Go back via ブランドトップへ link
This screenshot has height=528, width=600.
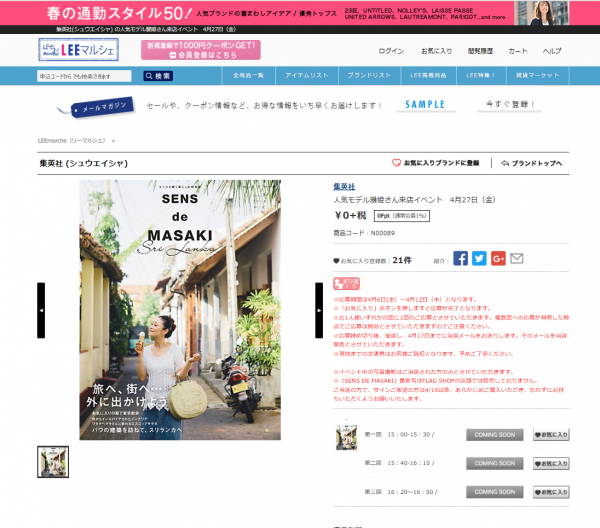[x=534, y=162]
